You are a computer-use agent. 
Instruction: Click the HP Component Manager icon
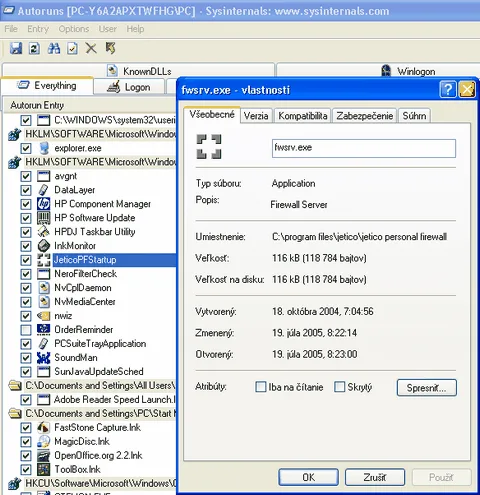pyautogui.click(x=43, y=204)
